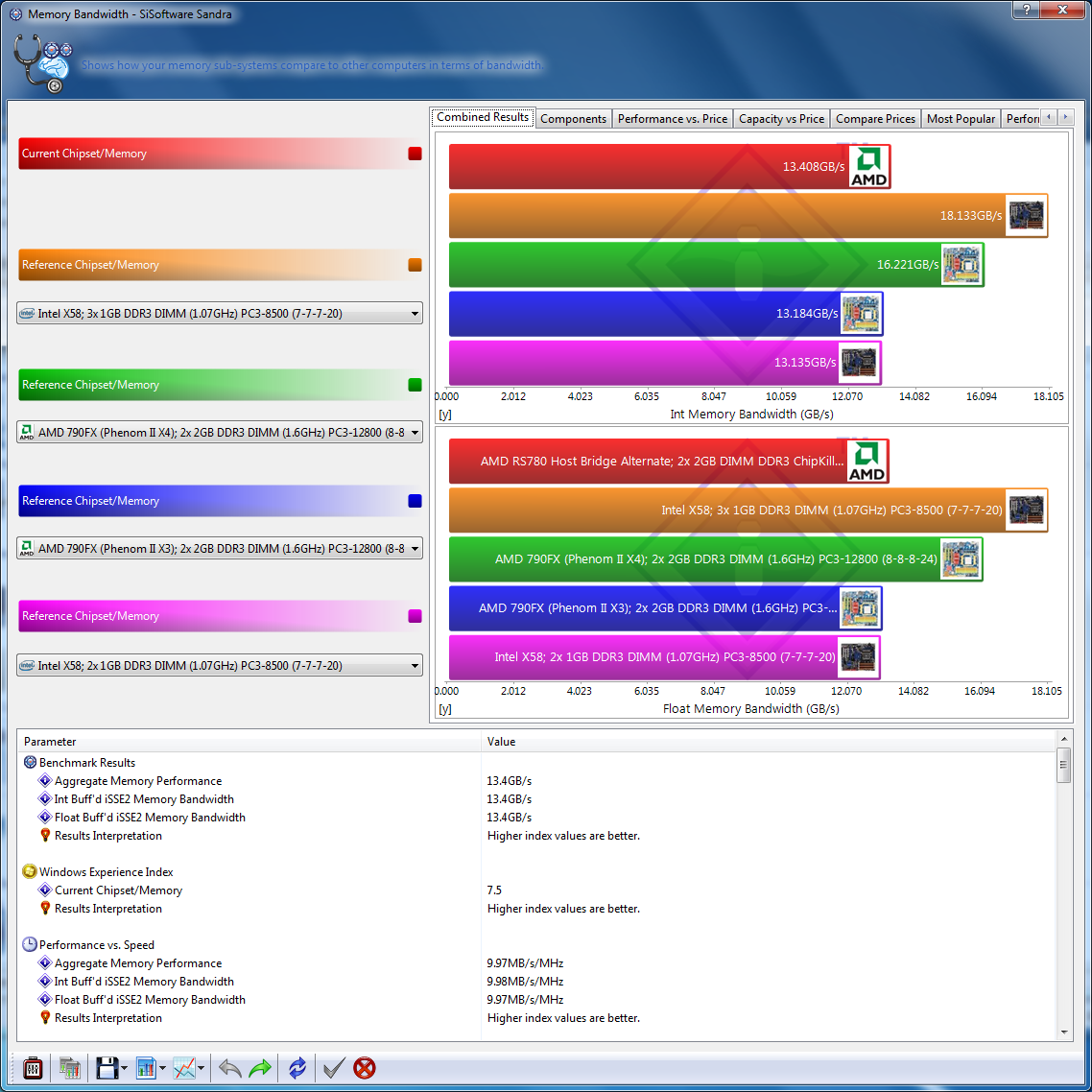Open the save icon's dropdown arrow

[x=124, y=1068]
